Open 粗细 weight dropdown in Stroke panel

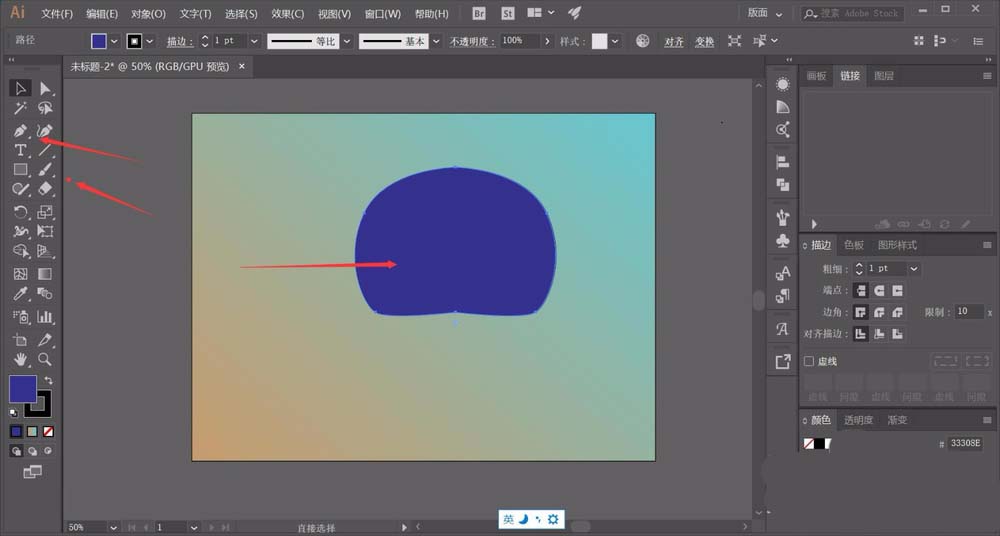(914, 269)
